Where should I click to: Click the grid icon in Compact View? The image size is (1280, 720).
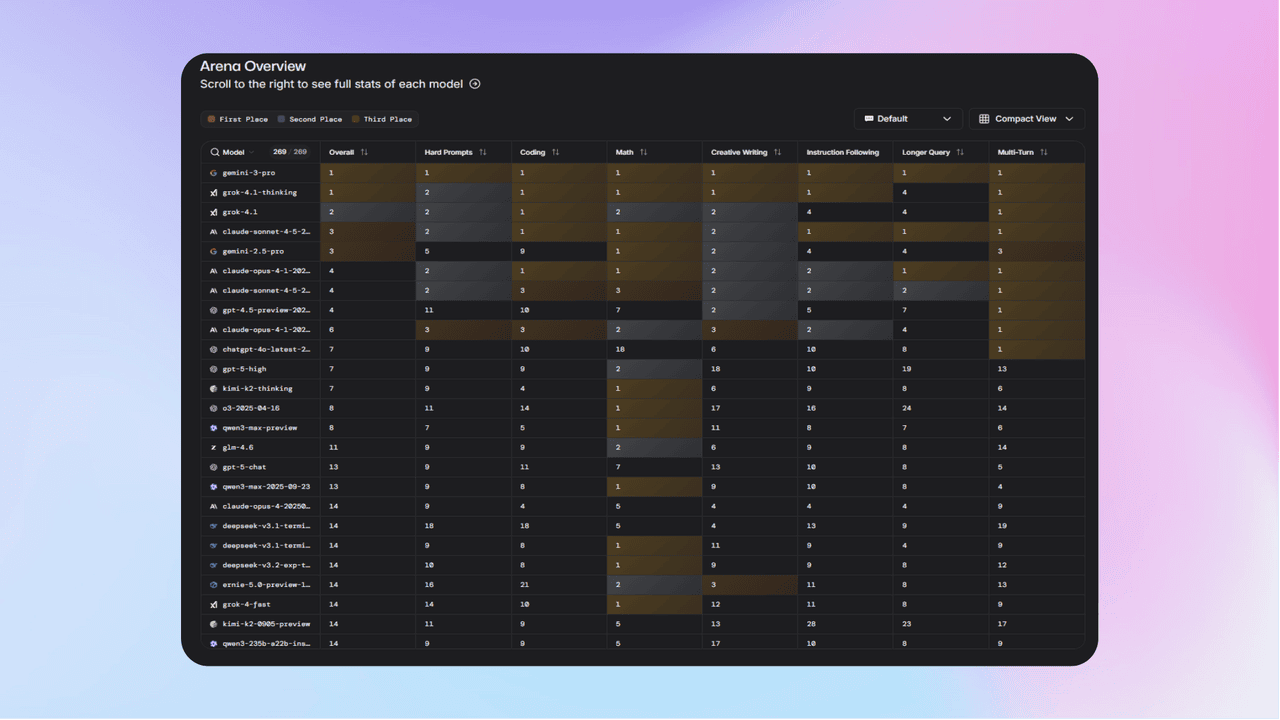coord(984,119)
